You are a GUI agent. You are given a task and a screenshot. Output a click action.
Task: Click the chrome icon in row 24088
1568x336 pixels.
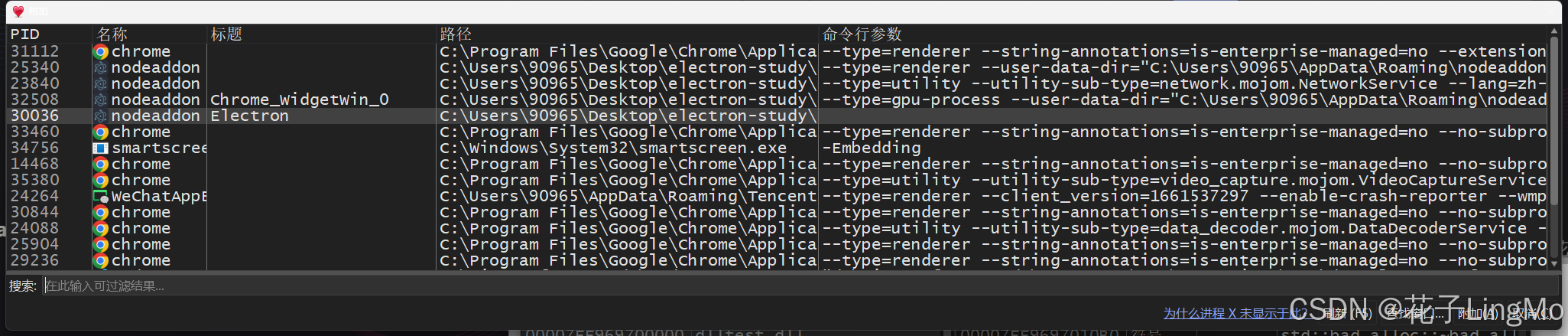(x=101, y=229)
